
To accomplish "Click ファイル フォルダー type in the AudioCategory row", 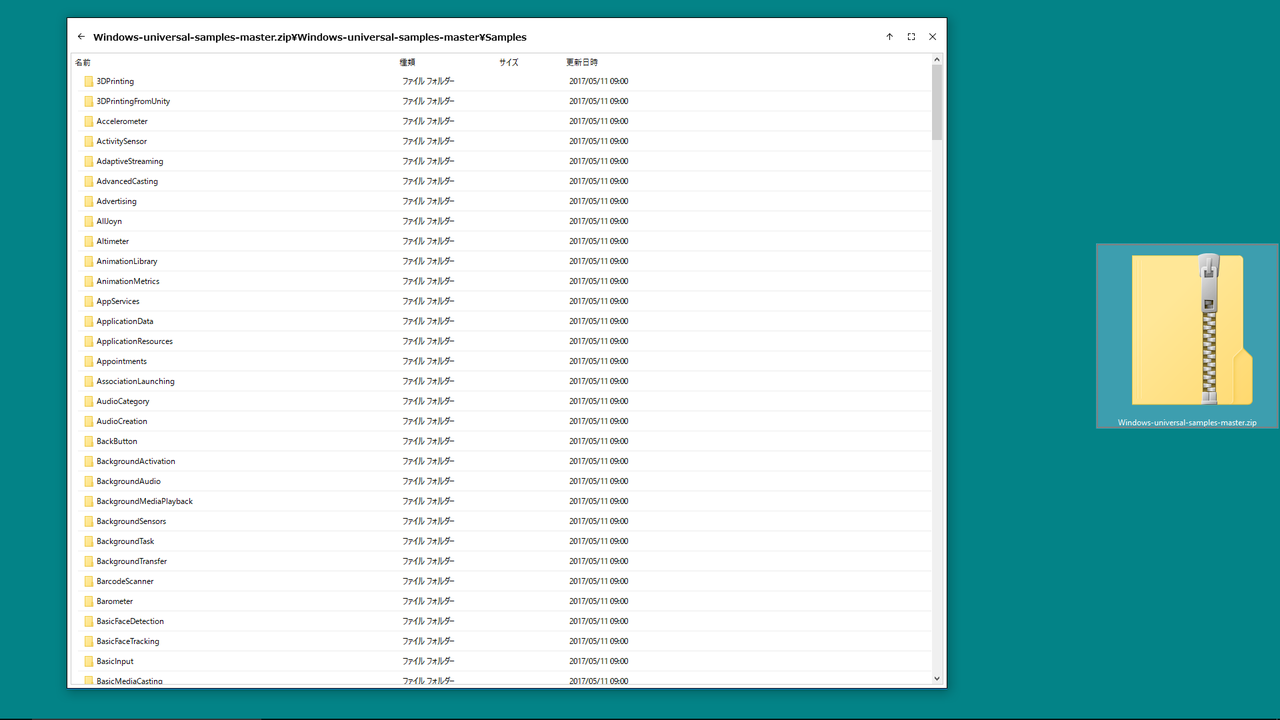I will [428, 401].
